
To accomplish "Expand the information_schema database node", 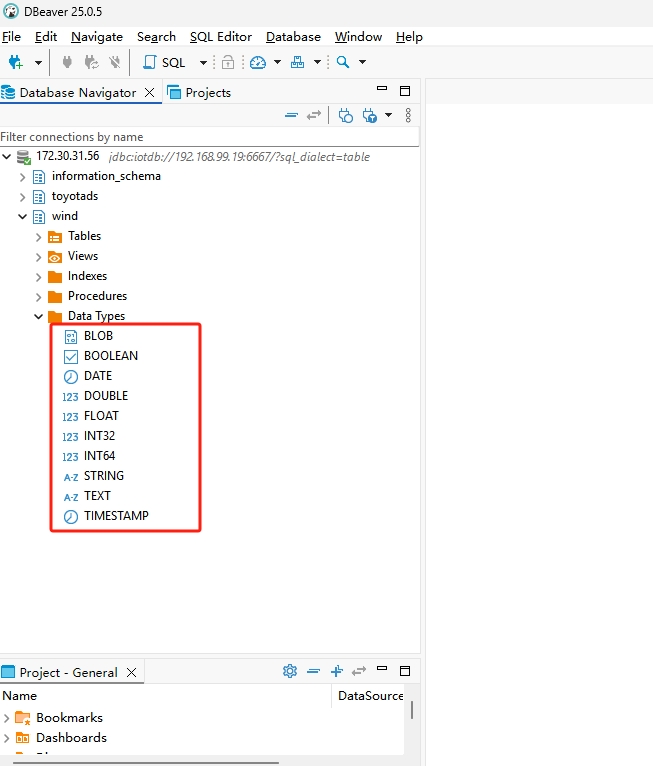I will tap(23, 177).
